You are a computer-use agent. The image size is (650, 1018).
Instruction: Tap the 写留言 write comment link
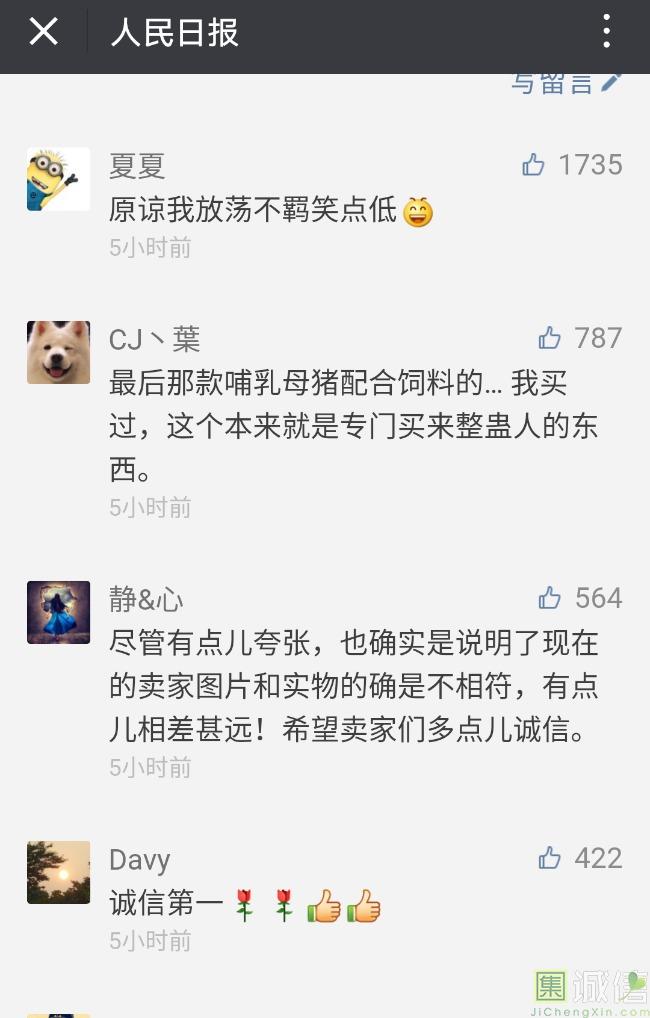coord(566,83)
